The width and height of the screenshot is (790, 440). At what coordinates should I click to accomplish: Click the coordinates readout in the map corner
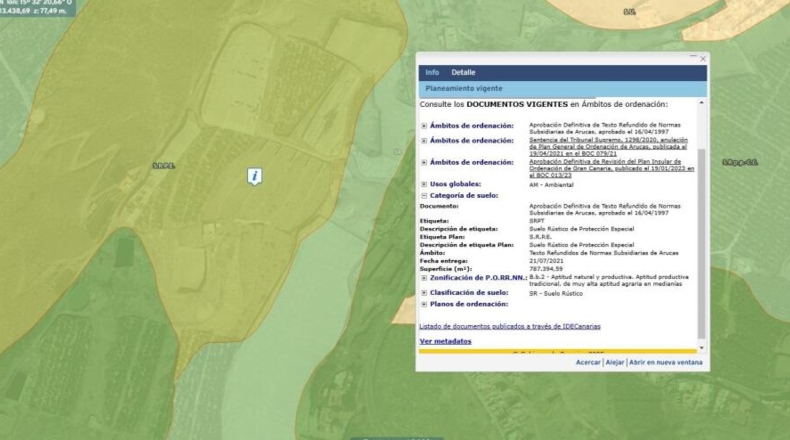coord(37,7)
